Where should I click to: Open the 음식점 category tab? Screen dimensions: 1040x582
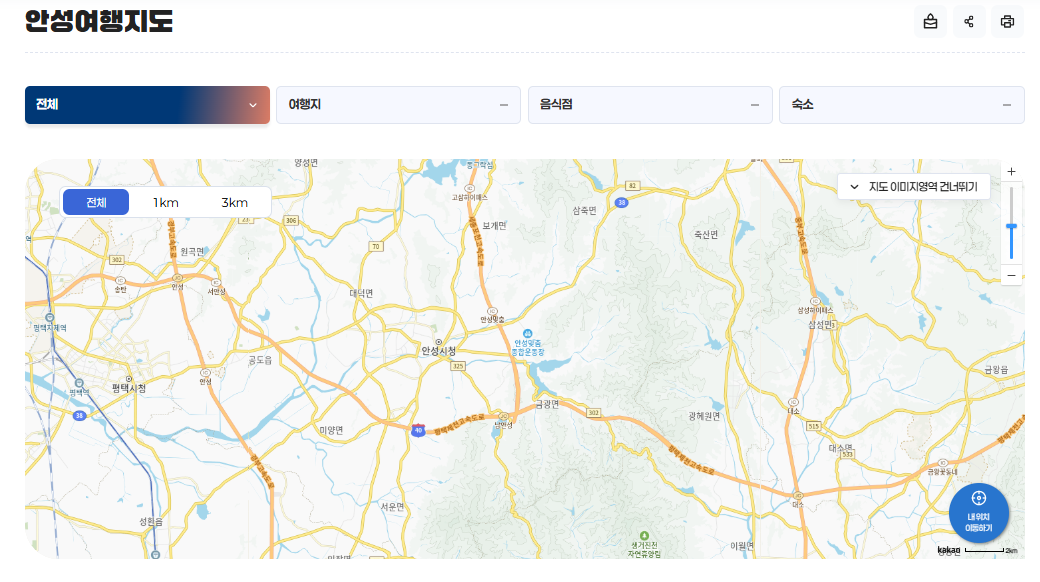[x=650, y=105]
